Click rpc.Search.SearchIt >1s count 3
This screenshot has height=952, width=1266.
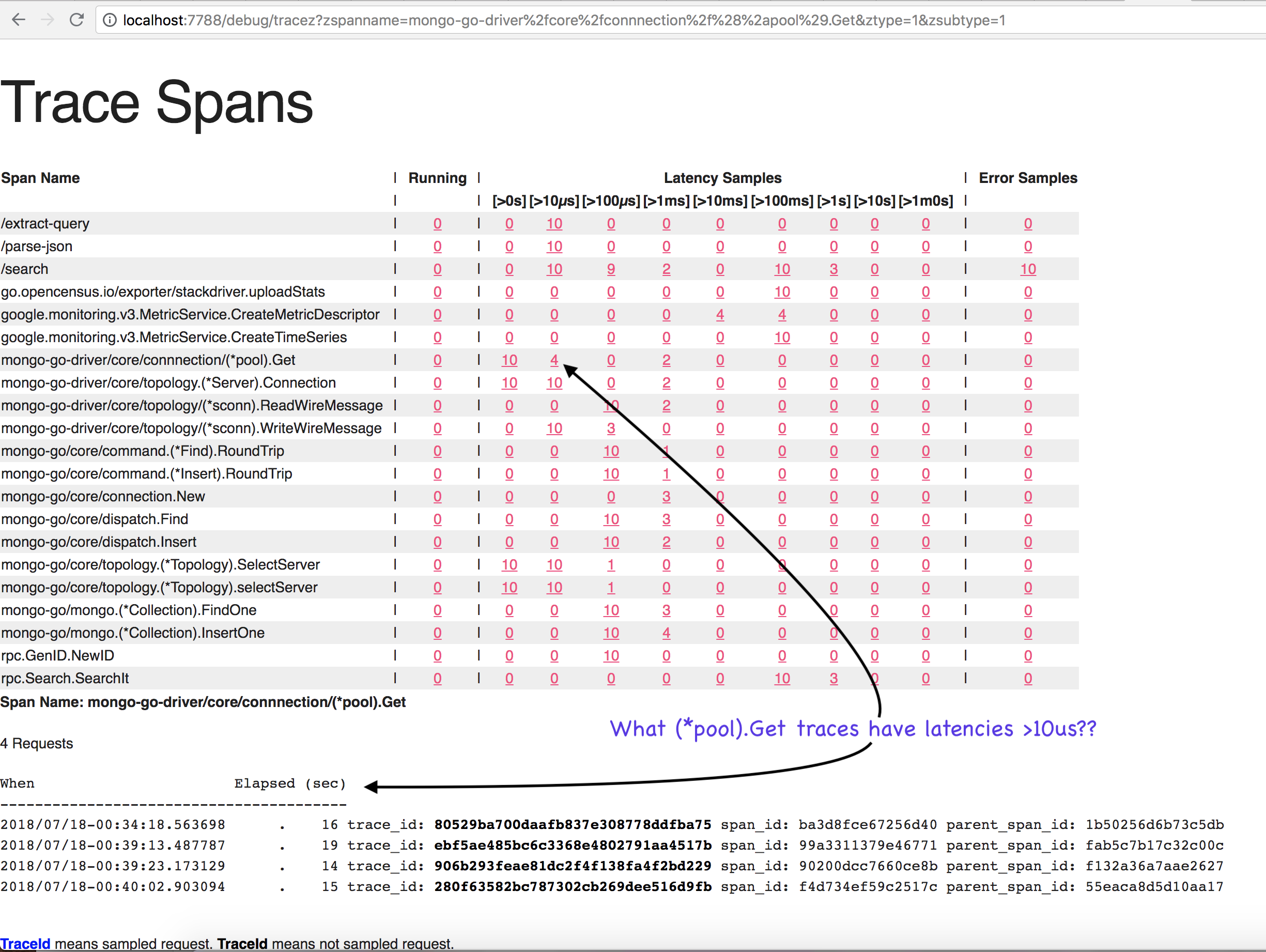tap(833, 679)
